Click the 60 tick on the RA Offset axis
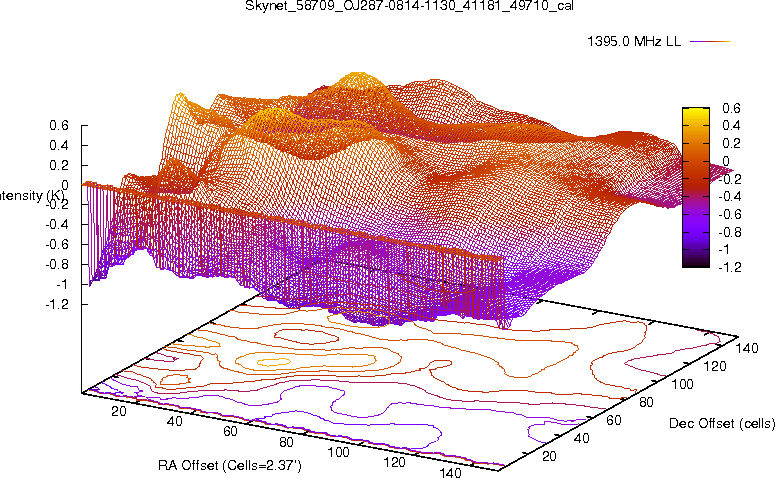Viewport: 775px width, 478px height. click(x=230, y=431)
